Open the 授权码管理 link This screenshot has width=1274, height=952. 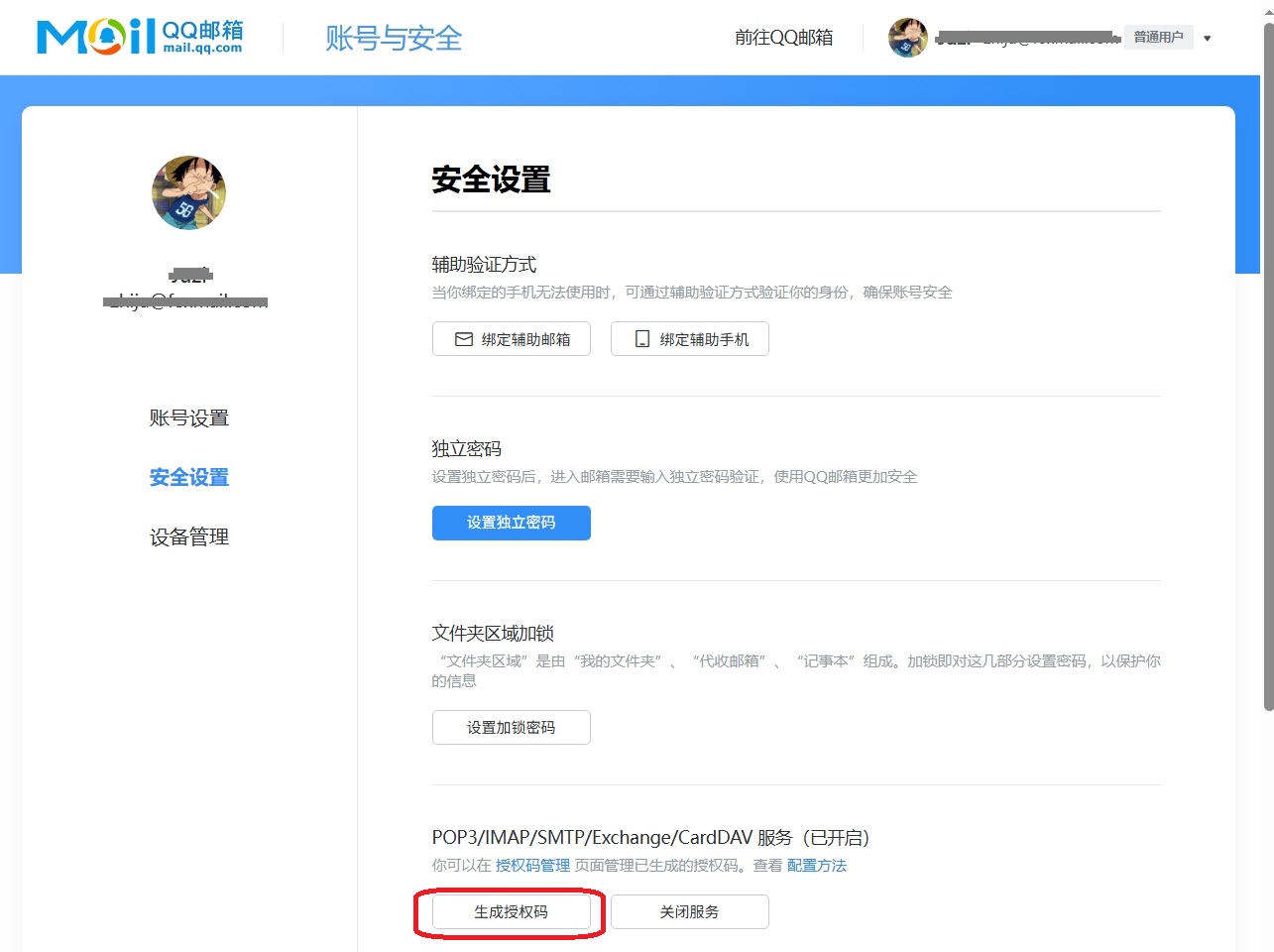tap(532, 866)
